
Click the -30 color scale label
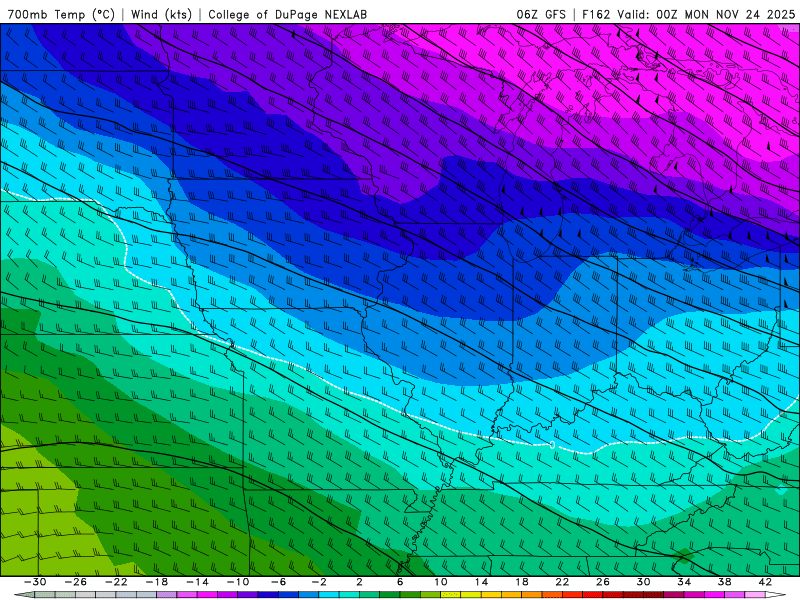[36, 582]
